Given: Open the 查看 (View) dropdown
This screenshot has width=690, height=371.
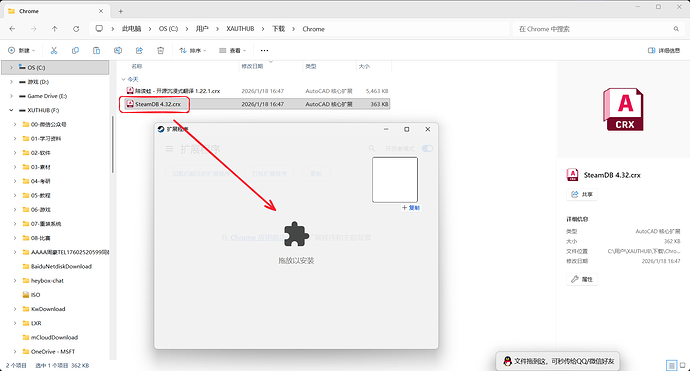Looking at the screenshot, I should coord(232,51).
